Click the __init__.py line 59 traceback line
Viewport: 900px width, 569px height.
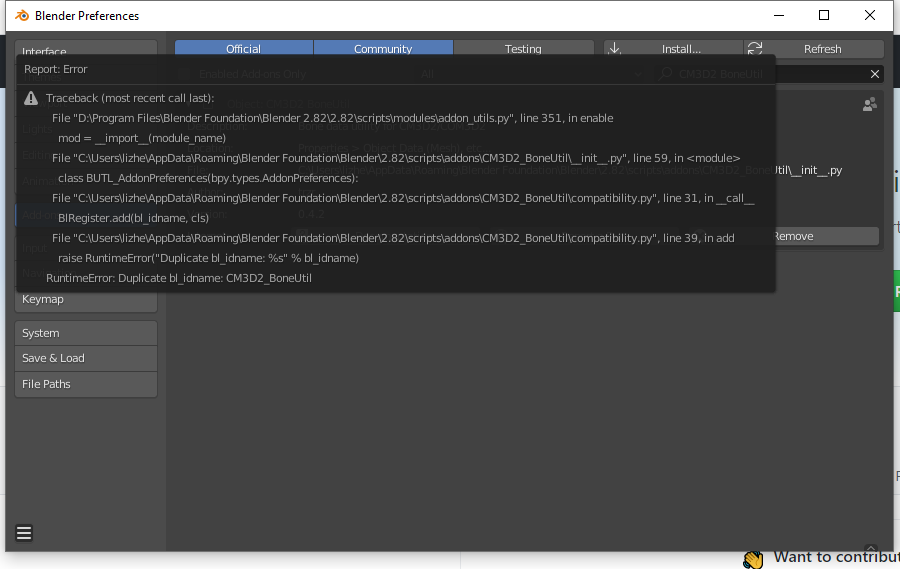pos(396,158)
